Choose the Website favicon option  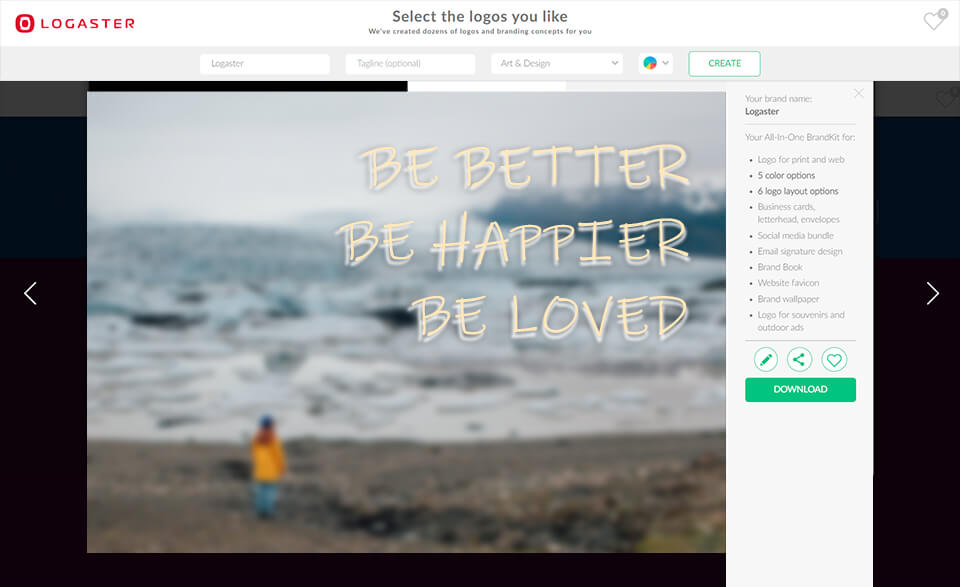(x=788, y=283)
